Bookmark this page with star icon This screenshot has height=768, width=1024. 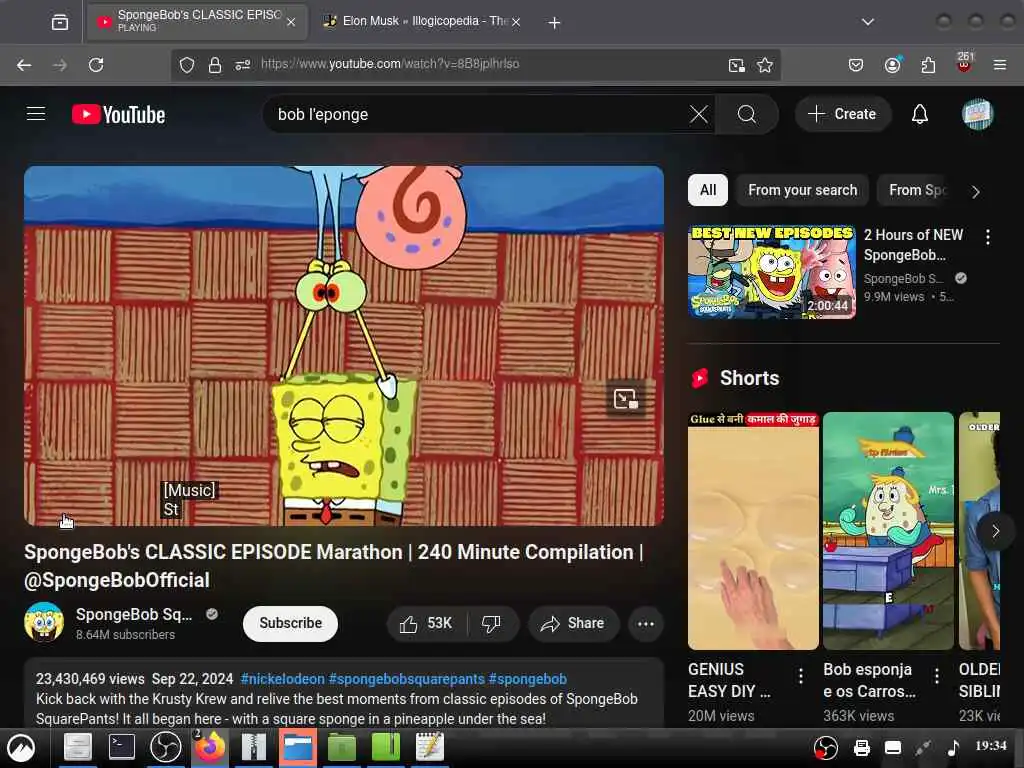click(765, 65)
